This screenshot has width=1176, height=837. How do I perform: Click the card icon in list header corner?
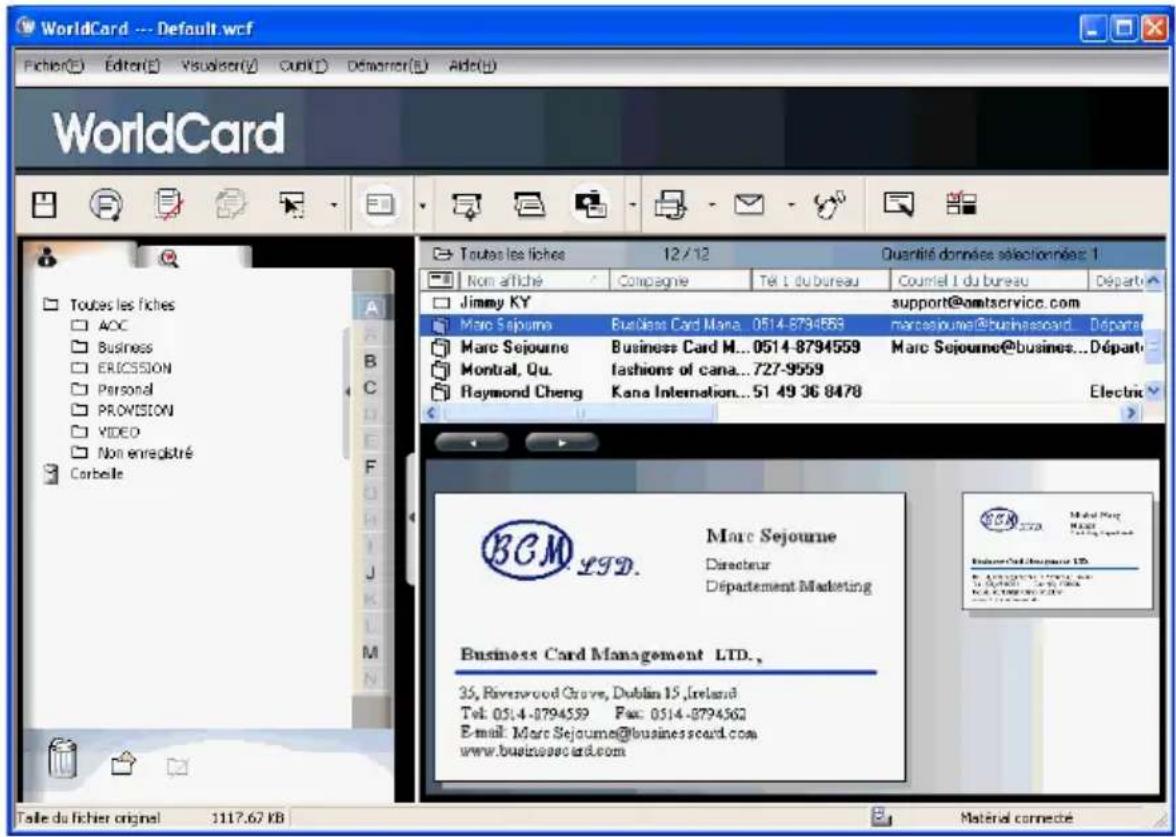point(439,281)
